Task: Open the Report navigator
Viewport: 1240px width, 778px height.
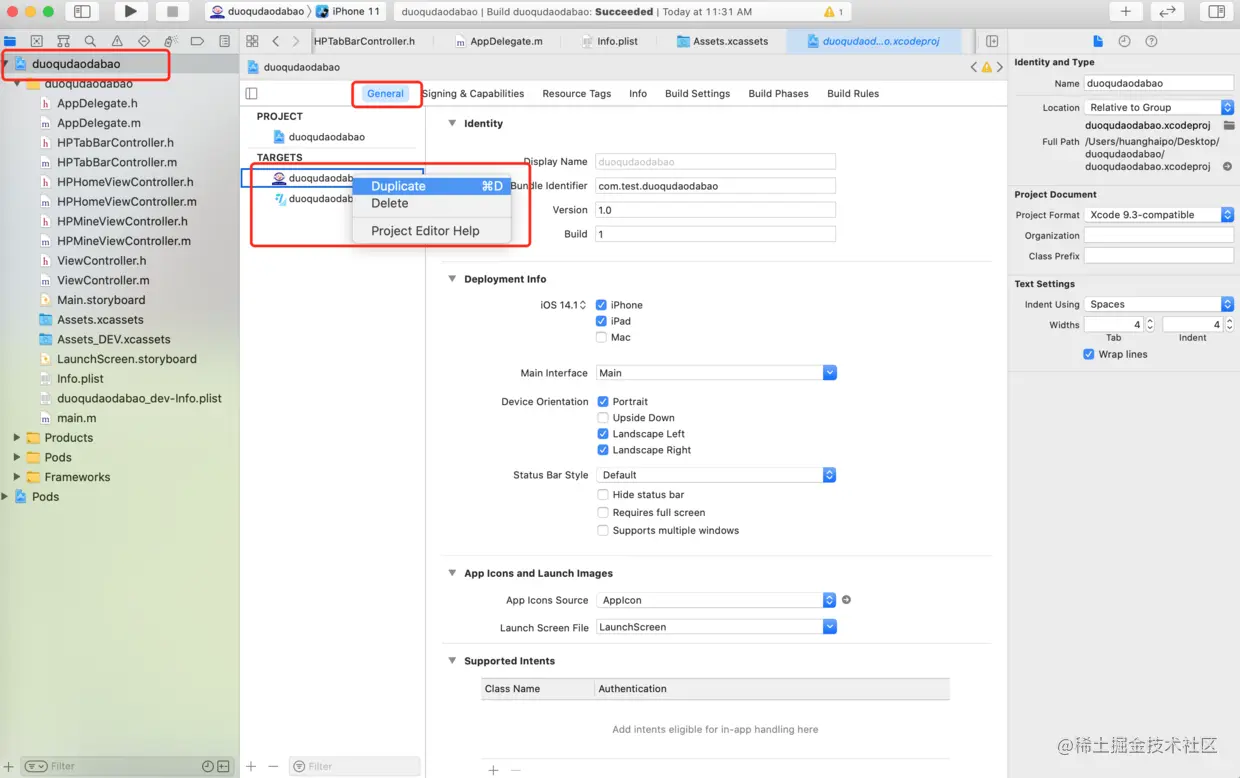Action: pyautogui.click(x=224, y=41)
